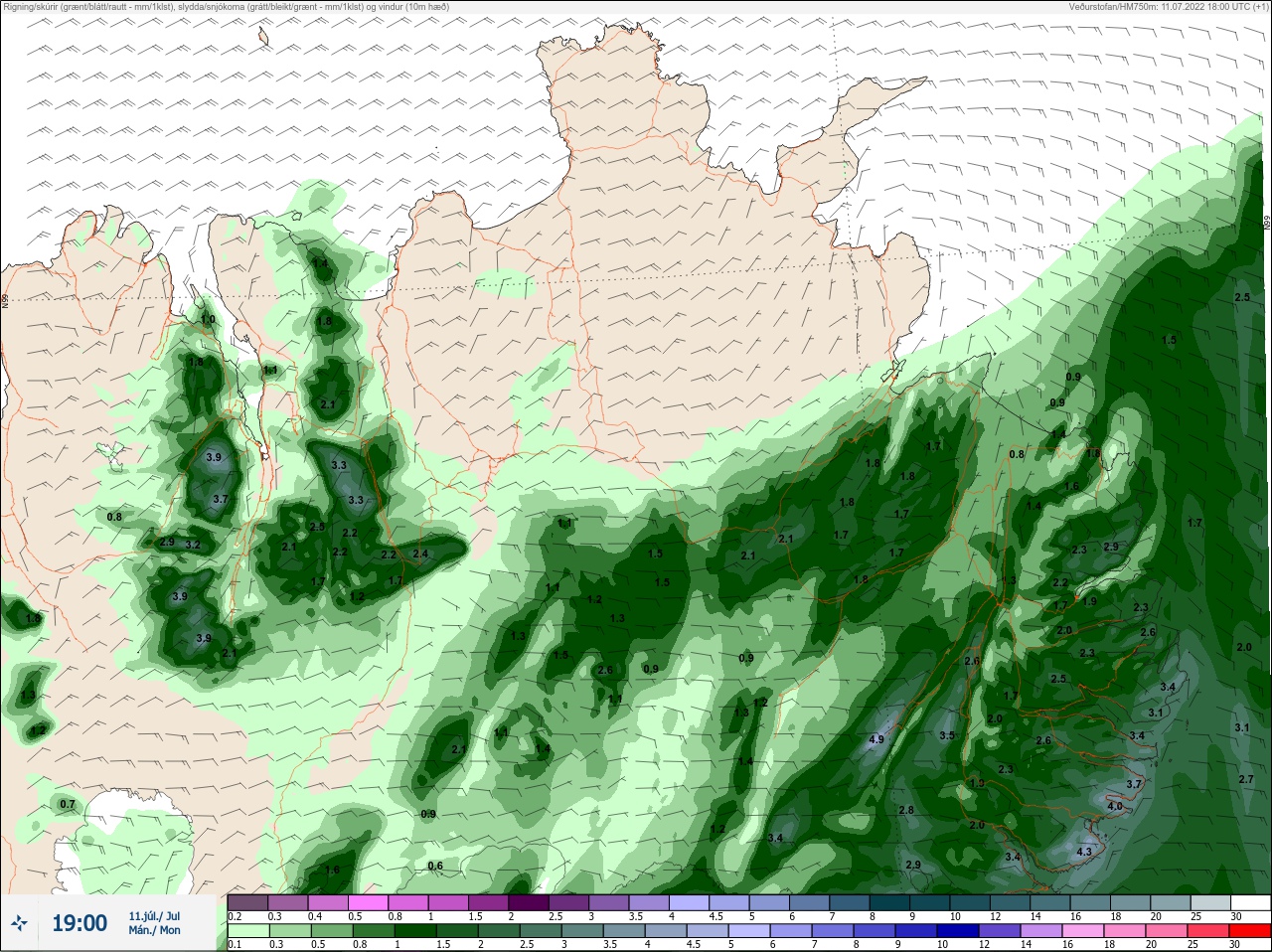Select dark purple upper legend swatch labeled 2
Image resolution: width=1272 pixels, height=952 pixels.
pos(530,902)
